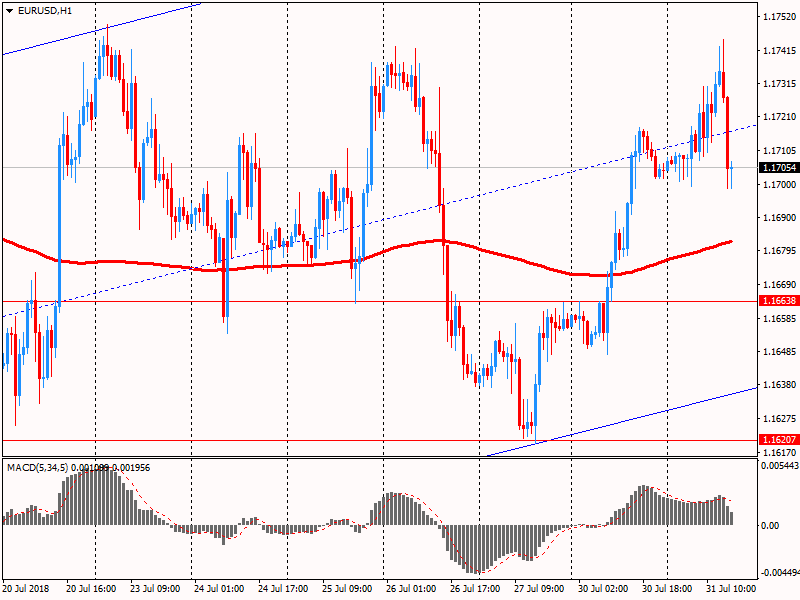Click the MACD zero level 0.00
This screenshot has width=800, height=600.
click(770, 526)
